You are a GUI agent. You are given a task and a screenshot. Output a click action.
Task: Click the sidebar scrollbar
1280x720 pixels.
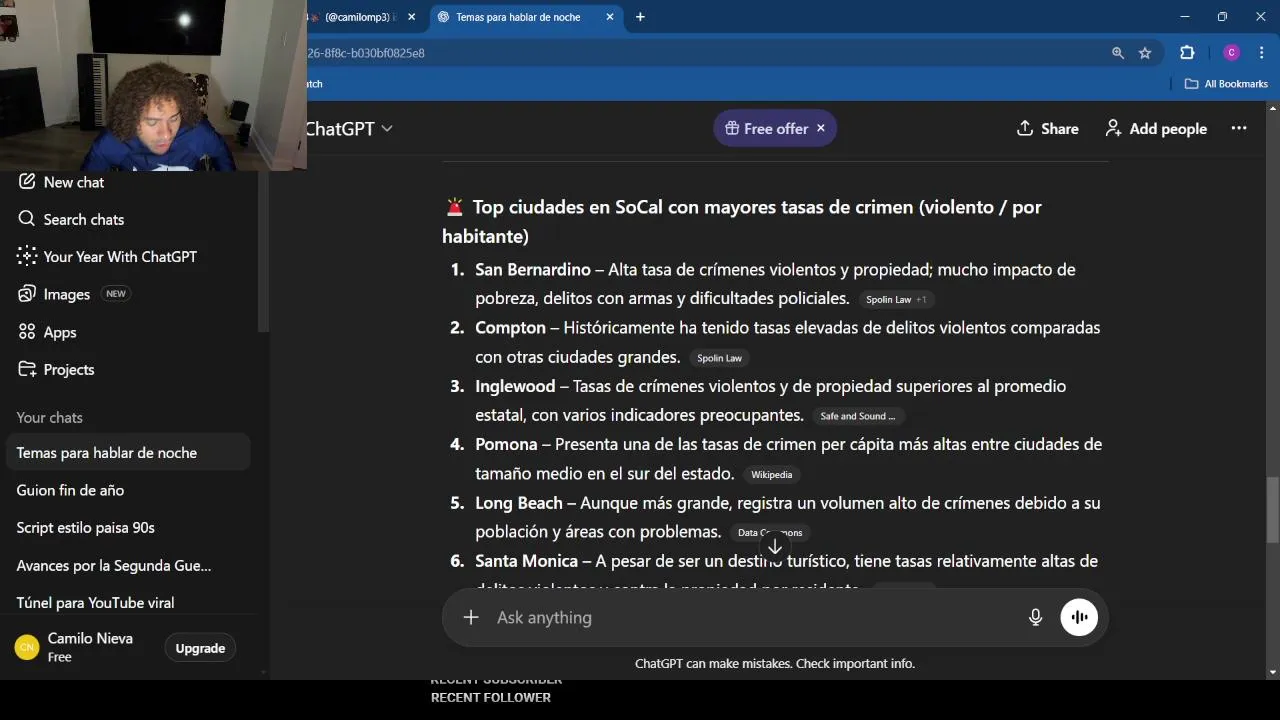(264, 250)
